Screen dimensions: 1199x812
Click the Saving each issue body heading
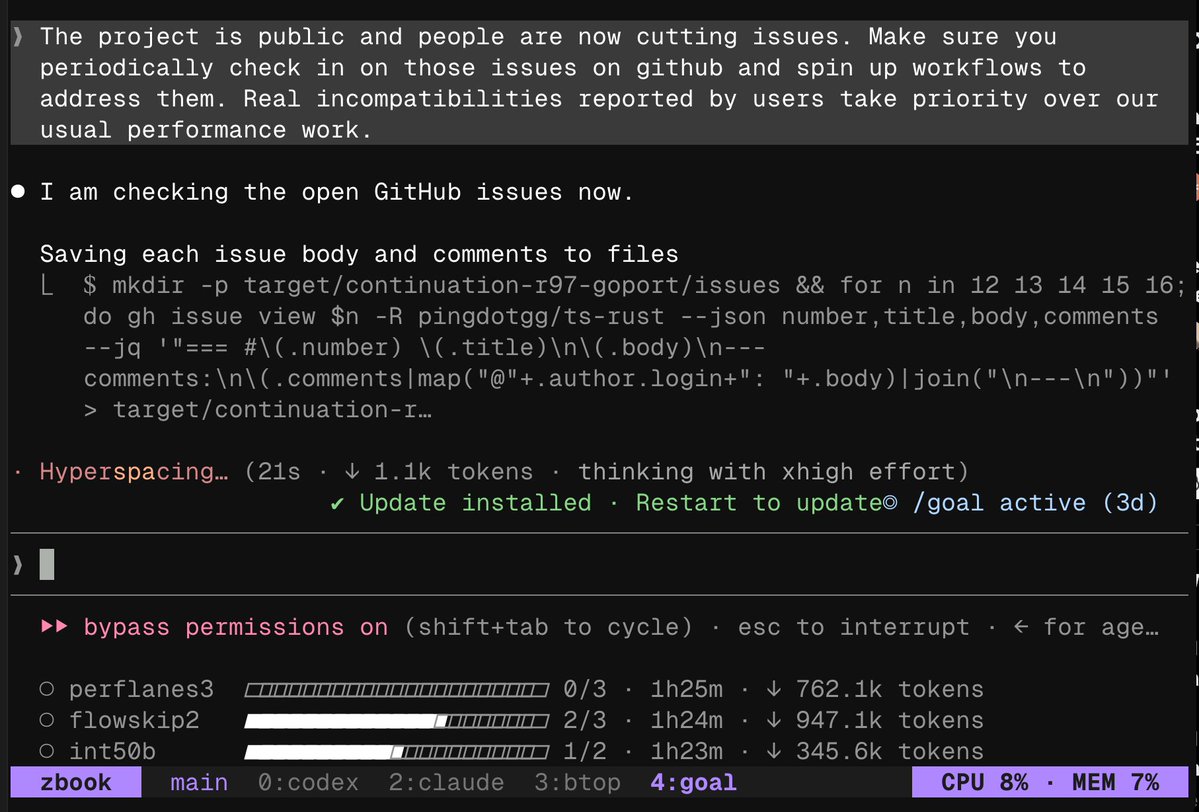coord(359,254)
